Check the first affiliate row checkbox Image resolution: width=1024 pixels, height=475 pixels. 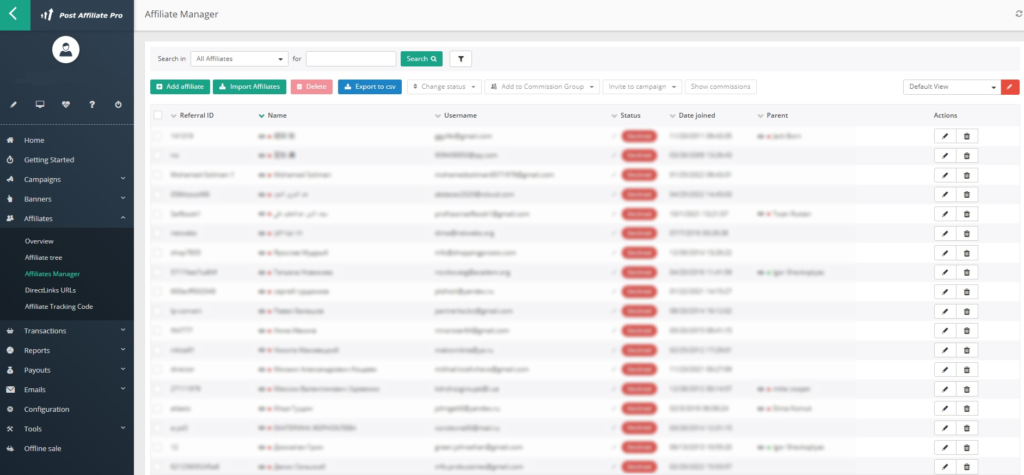[x=158, y=135]
